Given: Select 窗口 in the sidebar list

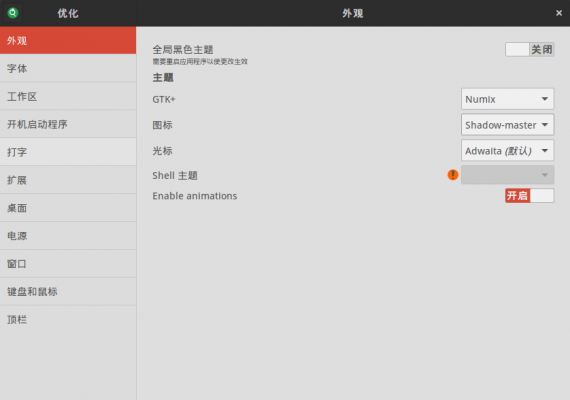Looking at the screenshot, I should 68,264.
